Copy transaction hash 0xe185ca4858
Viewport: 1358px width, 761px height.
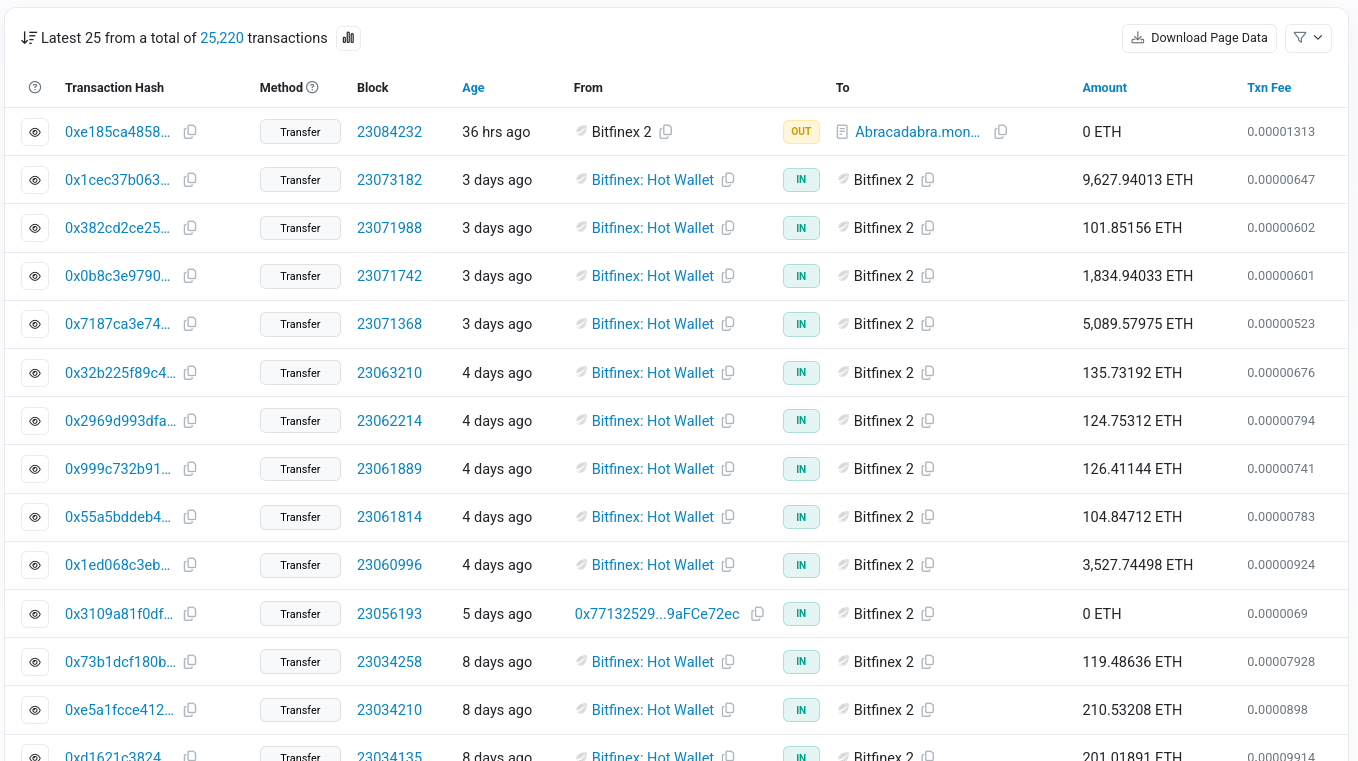pos(190,132)
